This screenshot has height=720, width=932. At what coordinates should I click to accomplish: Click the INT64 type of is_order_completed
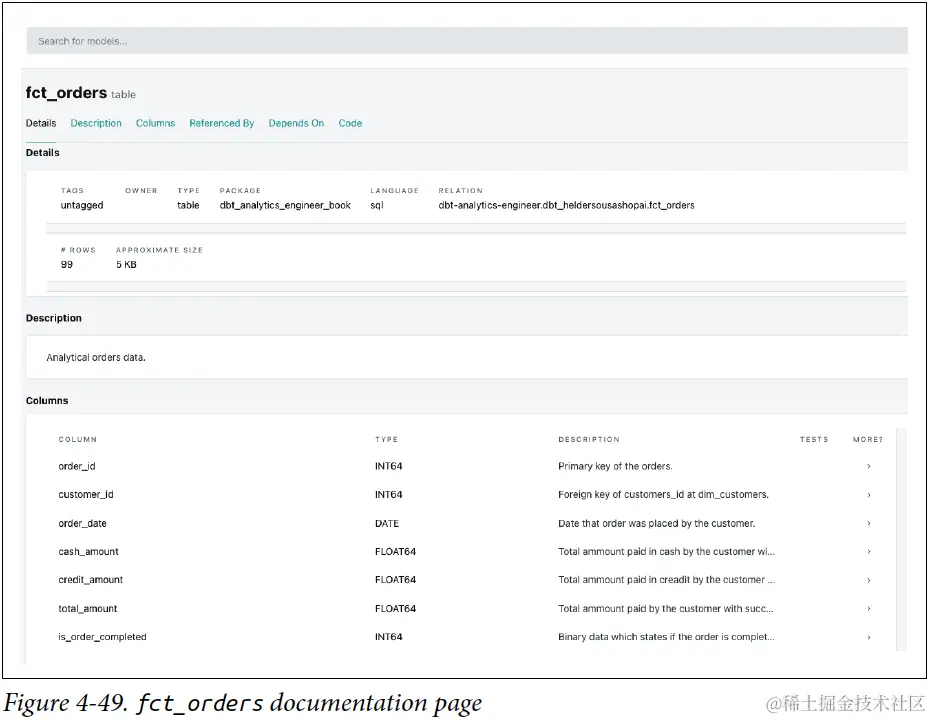[389, 637]
